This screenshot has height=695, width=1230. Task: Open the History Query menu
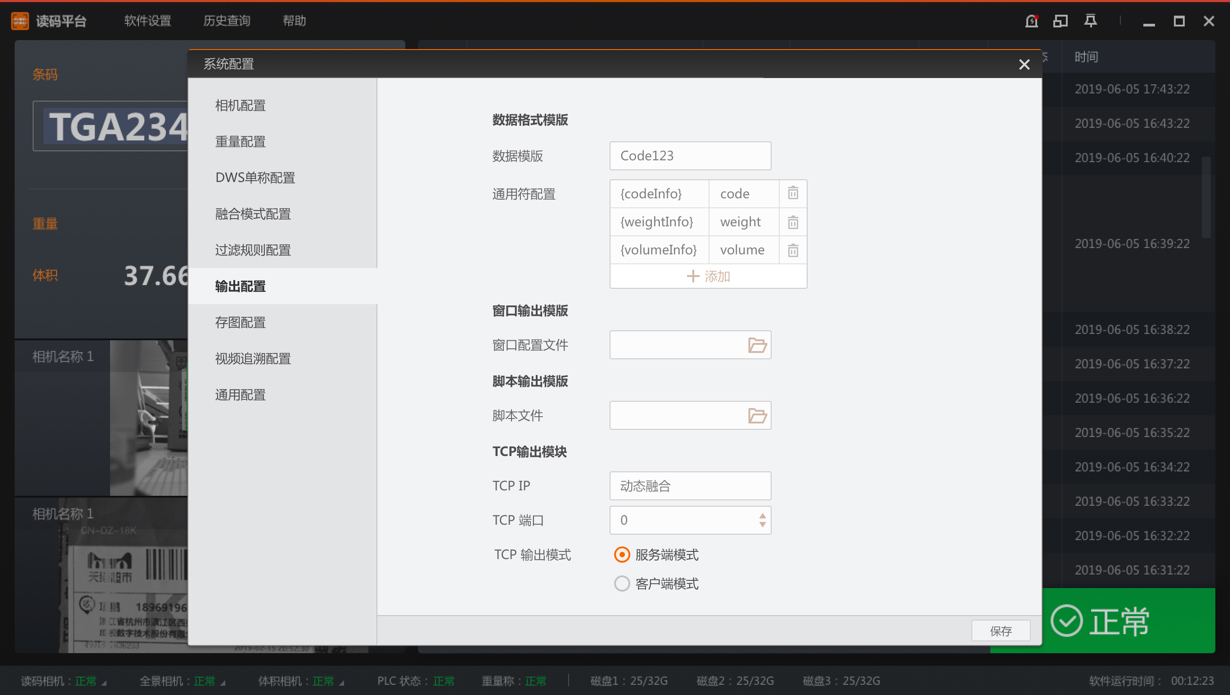[x=226, y=21]
